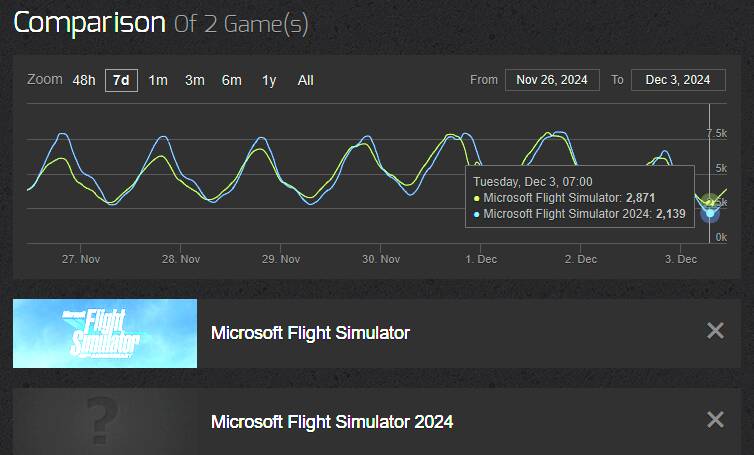Click the Microsoft Flight Simulator logo thumbnail
754x455 pixels.
(105, 333)
